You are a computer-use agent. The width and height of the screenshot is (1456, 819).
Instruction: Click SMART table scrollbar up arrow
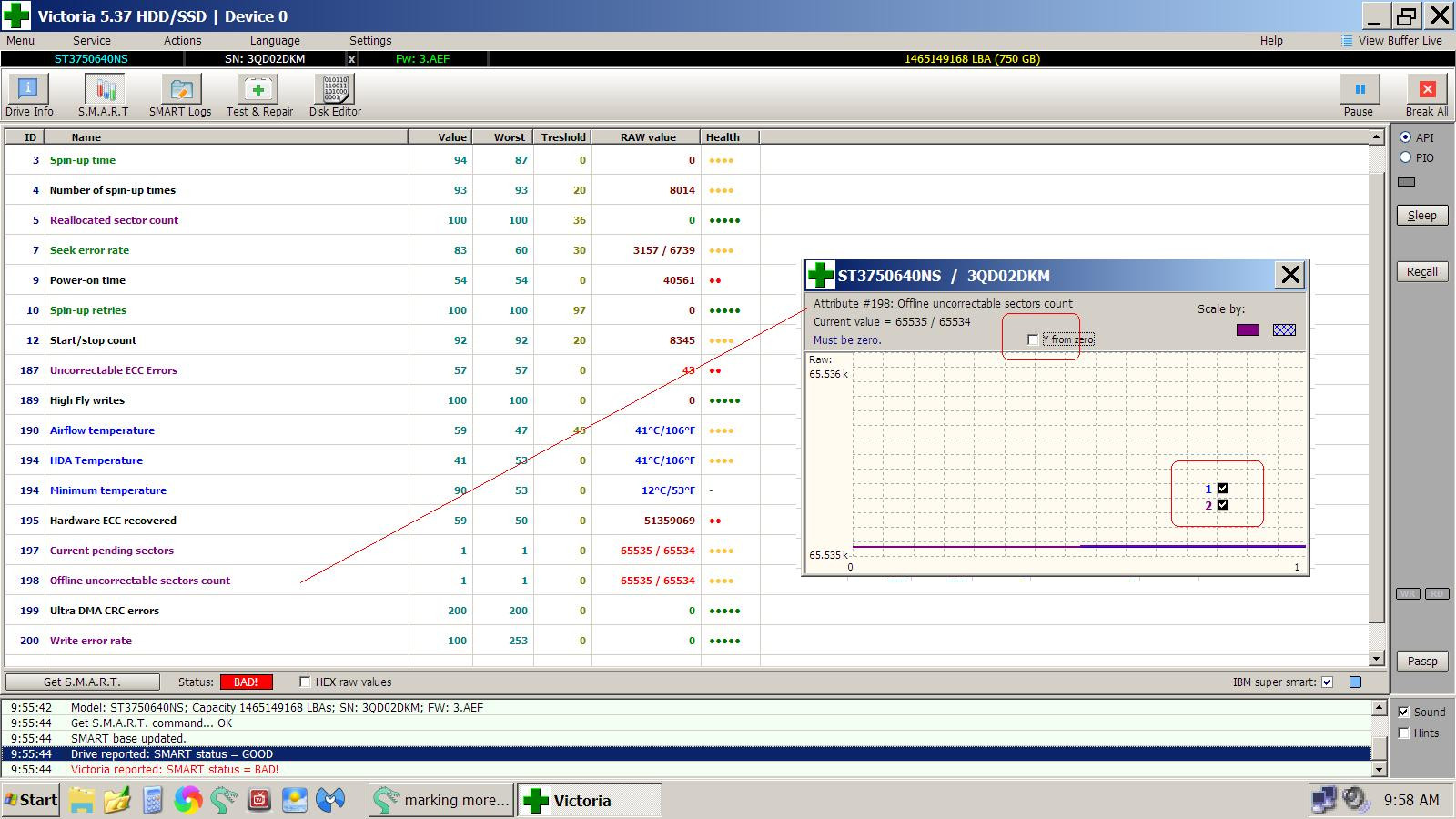pyautogui.click(x=1377, y=137)
